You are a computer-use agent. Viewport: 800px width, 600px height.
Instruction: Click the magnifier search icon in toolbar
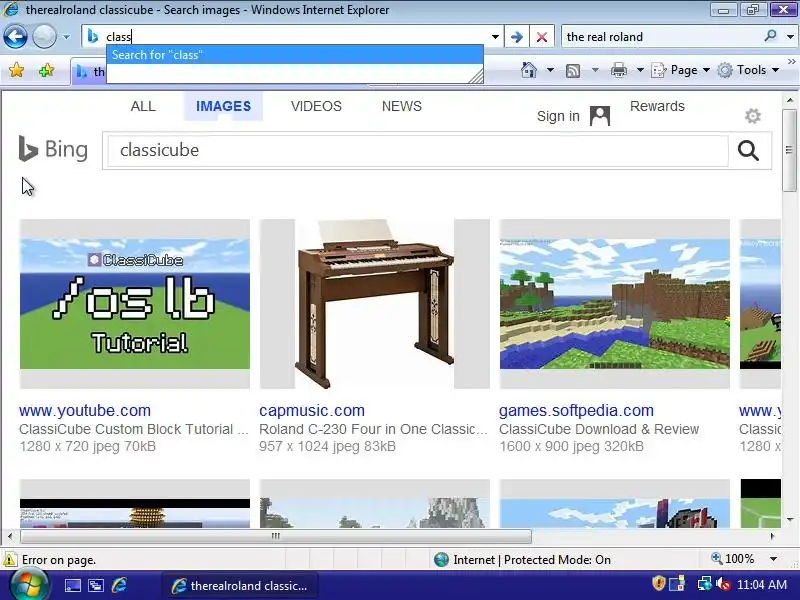point(770,36)
